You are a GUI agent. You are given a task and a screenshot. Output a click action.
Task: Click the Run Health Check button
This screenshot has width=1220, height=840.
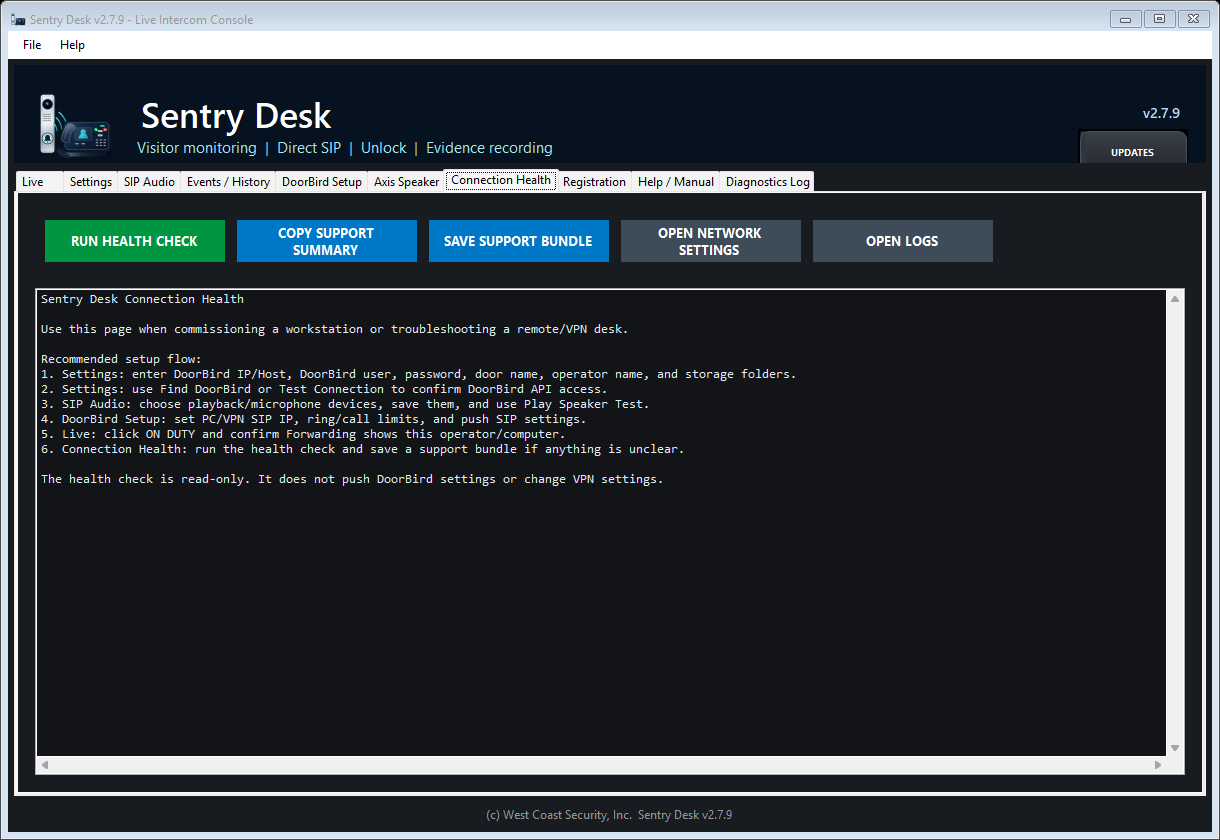coord(135,241)
